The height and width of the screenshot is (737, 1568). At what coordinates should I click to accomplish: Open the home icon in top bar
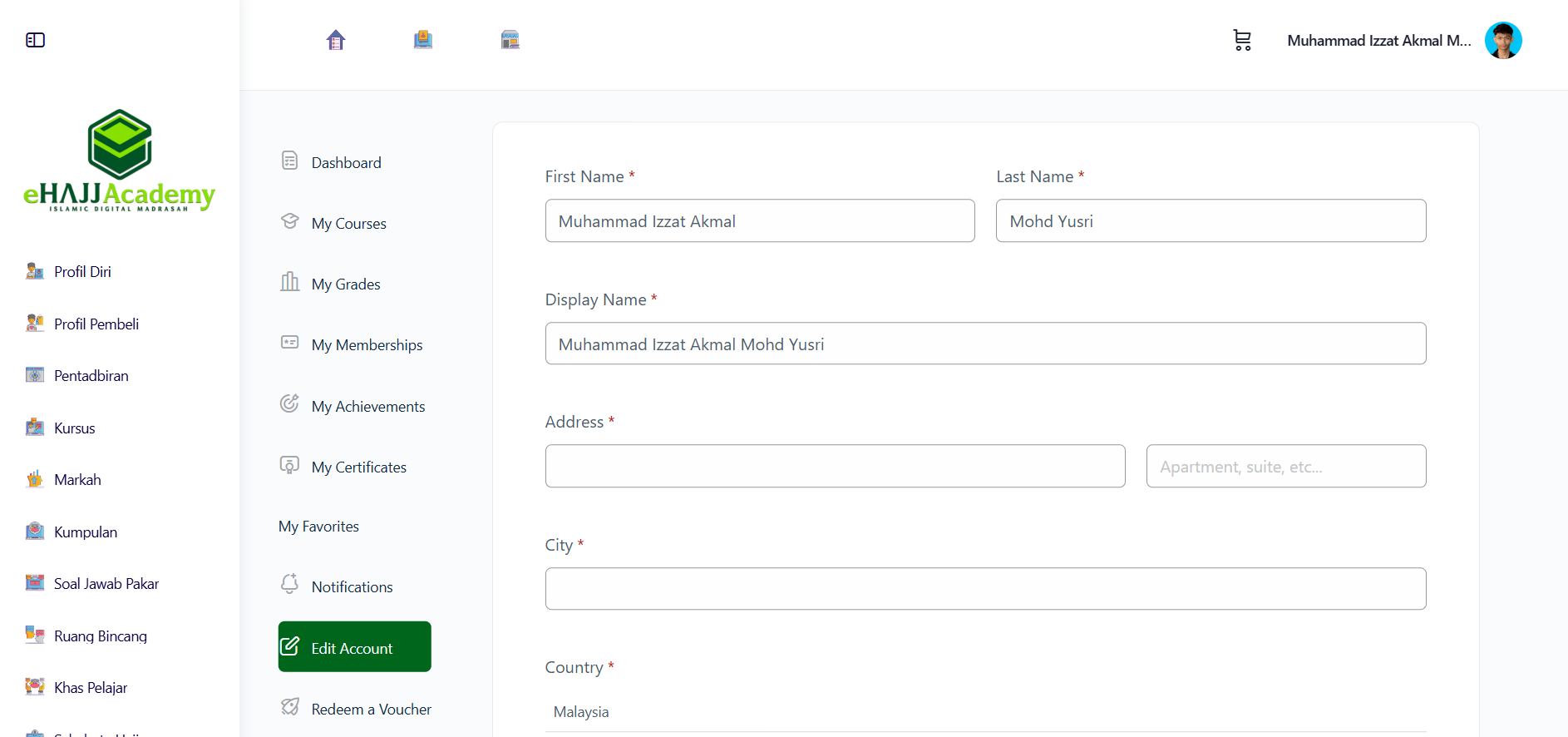pyautogui.click(x=336, y=40)
